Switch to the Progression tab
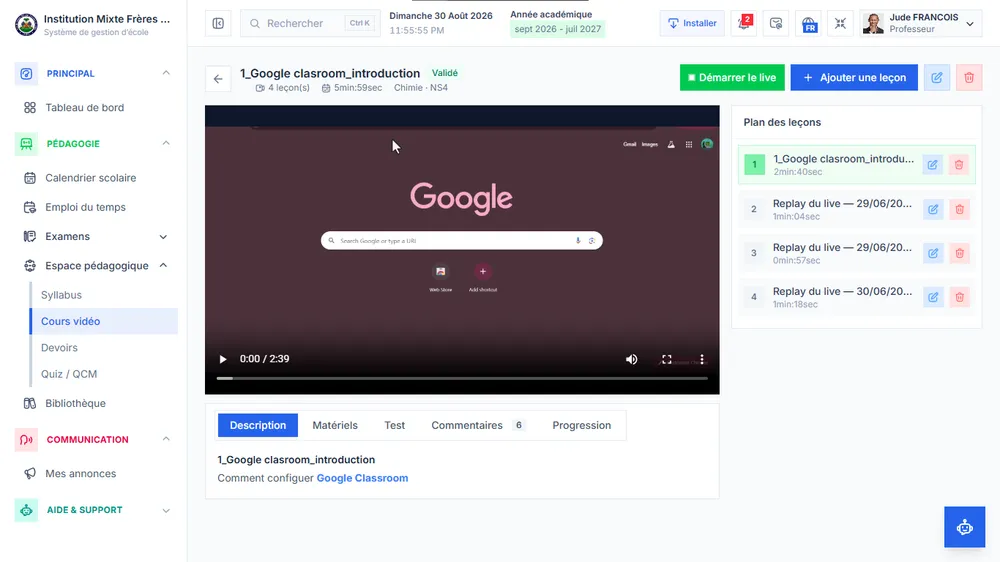The height and width of the screenshot is (562, 1000). coord(582,425)
